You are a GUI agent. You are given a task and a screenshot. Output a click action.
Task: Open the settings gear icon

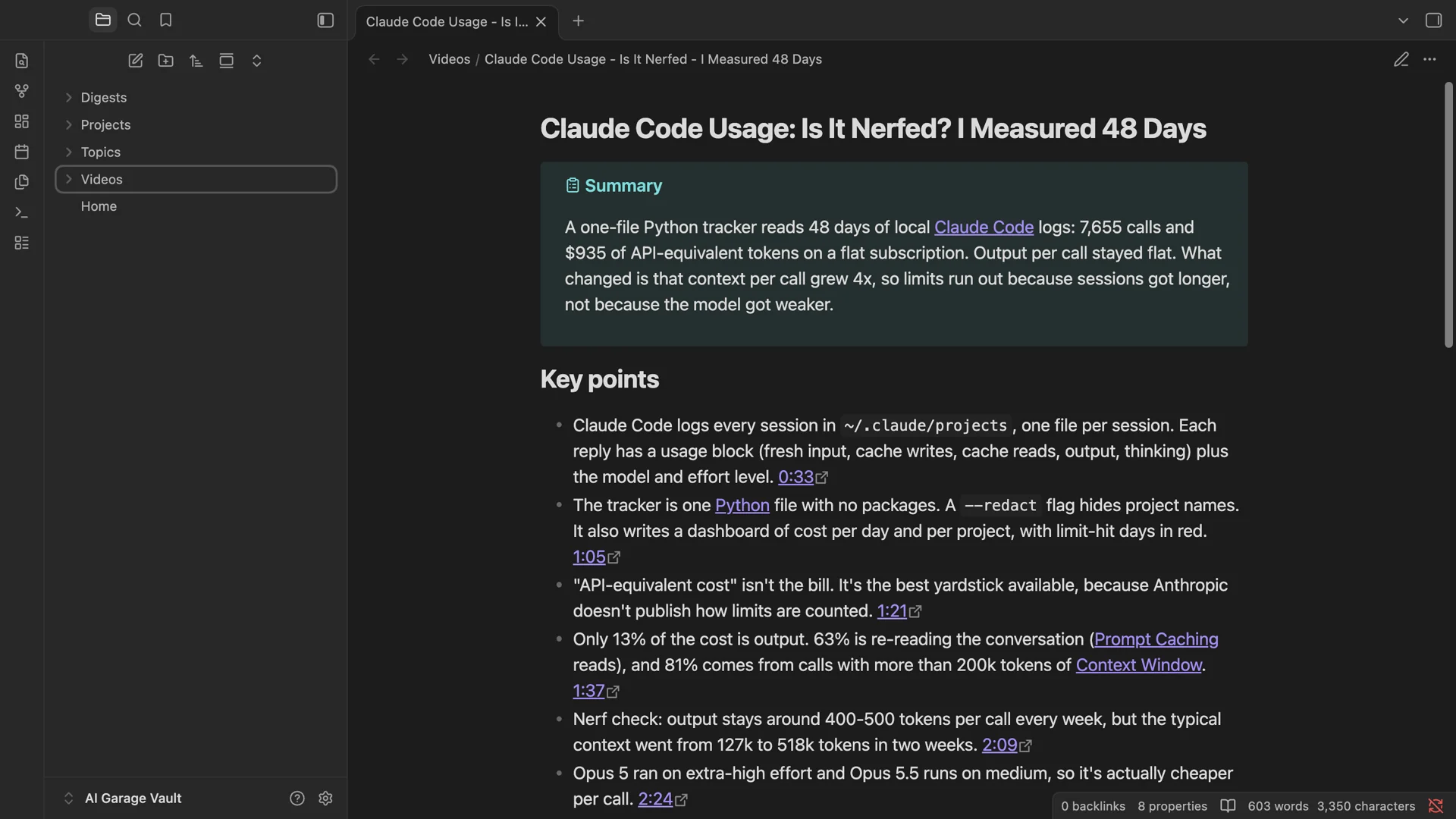pyautogui.click(x=326, y=799)
